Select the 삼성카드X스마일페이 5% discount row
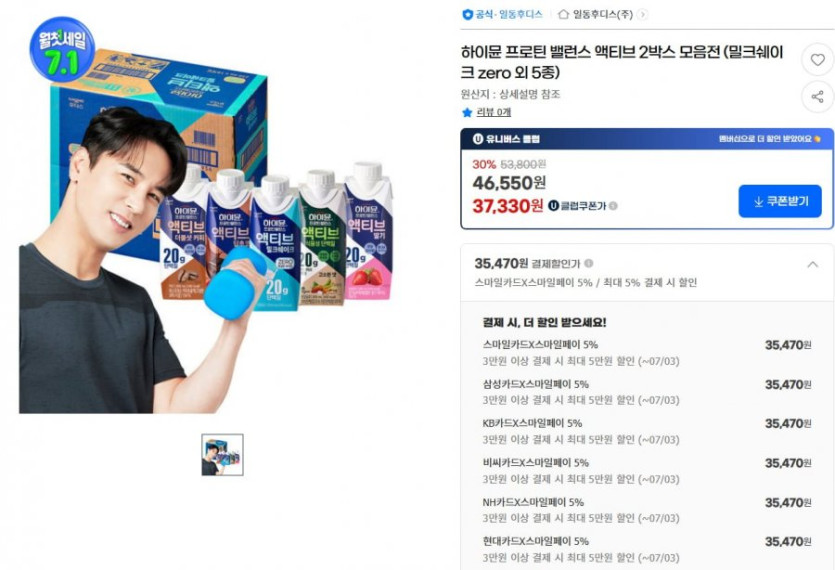835x570 pixels. pyautogui.click(x=647, y=392)
